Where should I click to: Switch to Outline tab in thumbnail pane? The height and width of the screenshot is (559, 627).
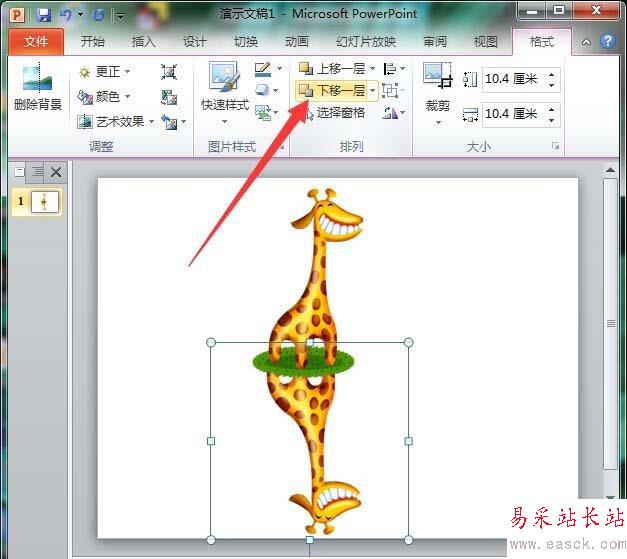[x=36, y=172]
